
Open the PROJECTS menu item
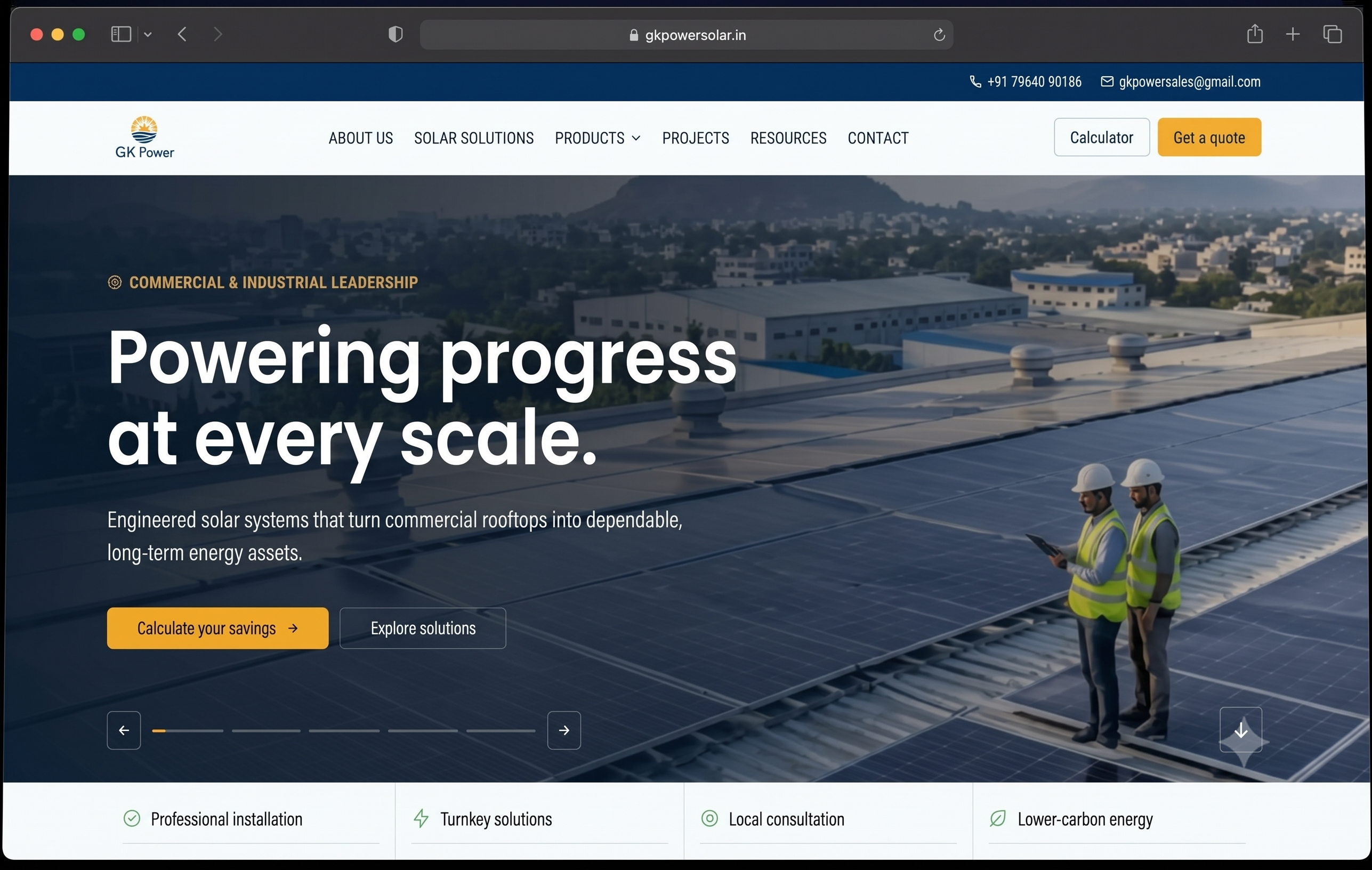pyautogui.click(x=695, y=138)
